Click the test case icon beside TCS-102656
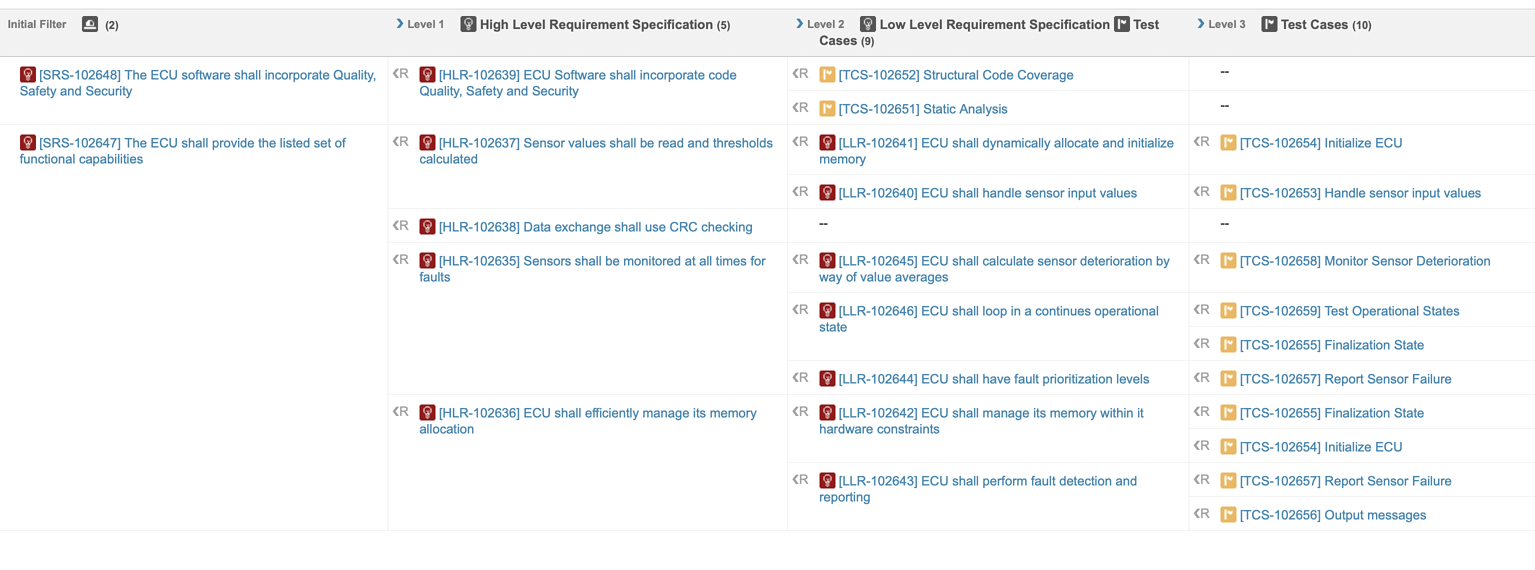This screenshot has height=570, width=1535. pos(1228,515)
